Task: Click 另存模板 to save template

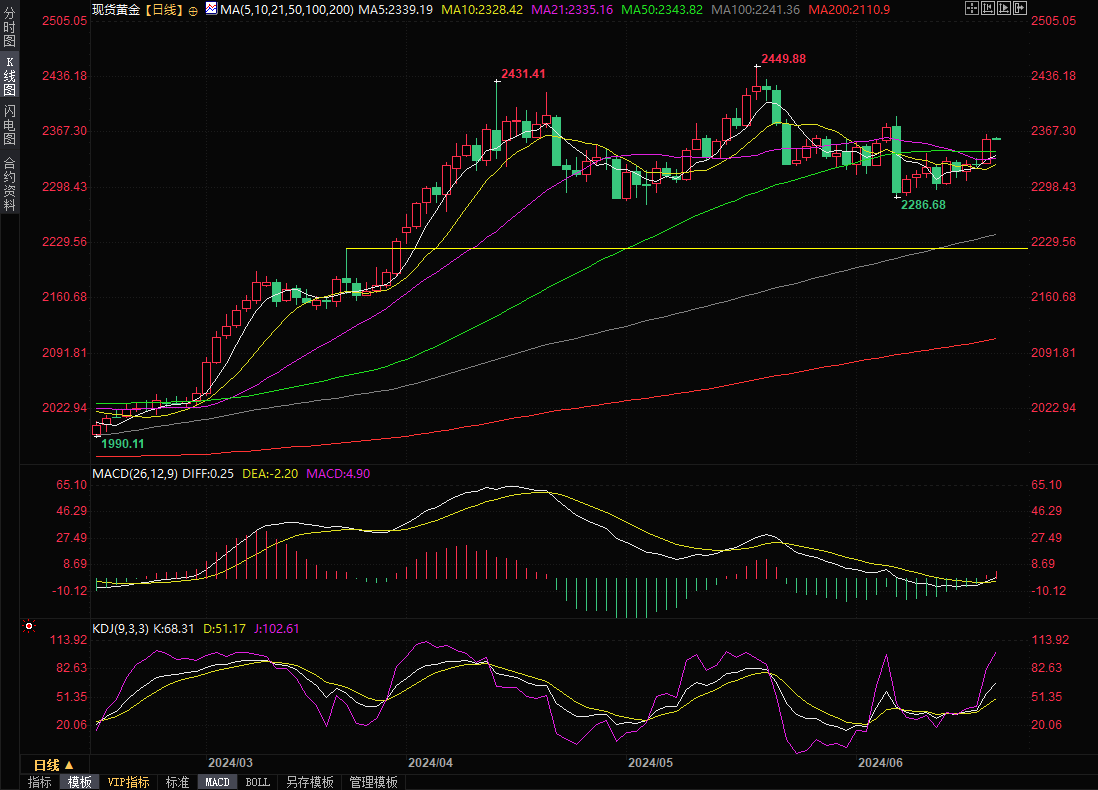Action: pyautogui.click(x=309, y=782)
